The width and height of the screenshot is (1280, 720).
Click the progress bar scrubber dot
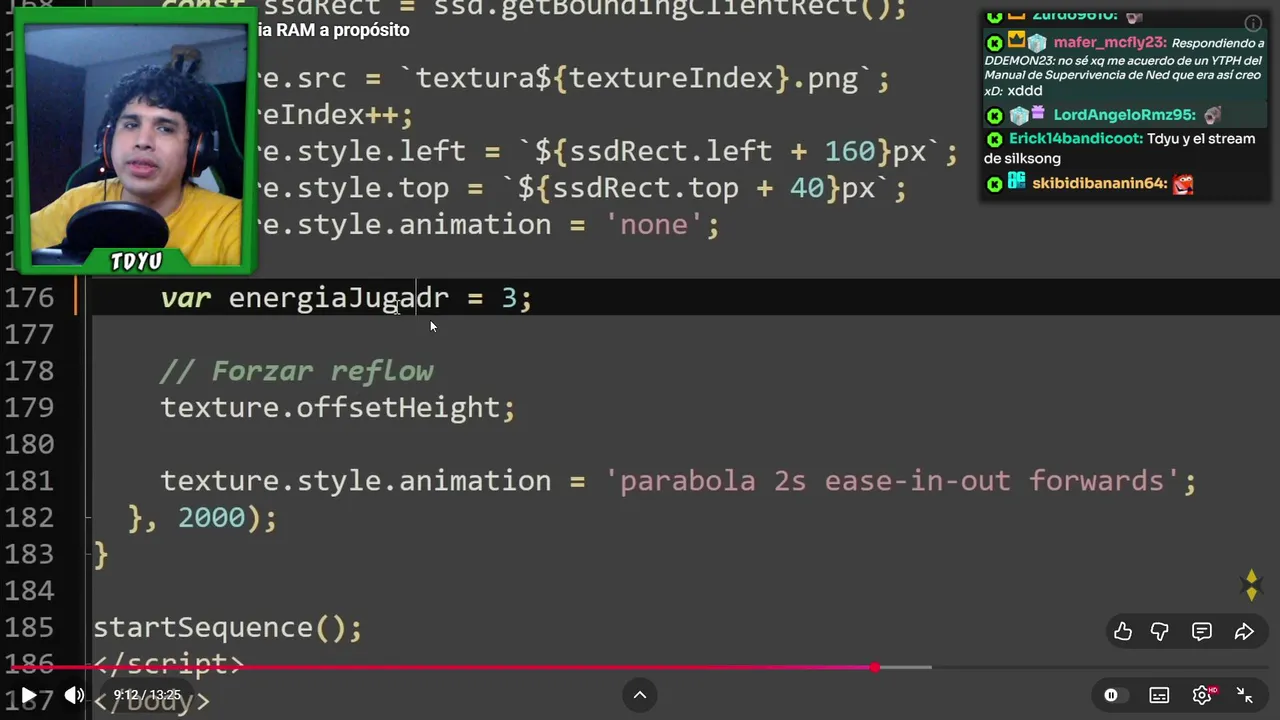(875, 667)
